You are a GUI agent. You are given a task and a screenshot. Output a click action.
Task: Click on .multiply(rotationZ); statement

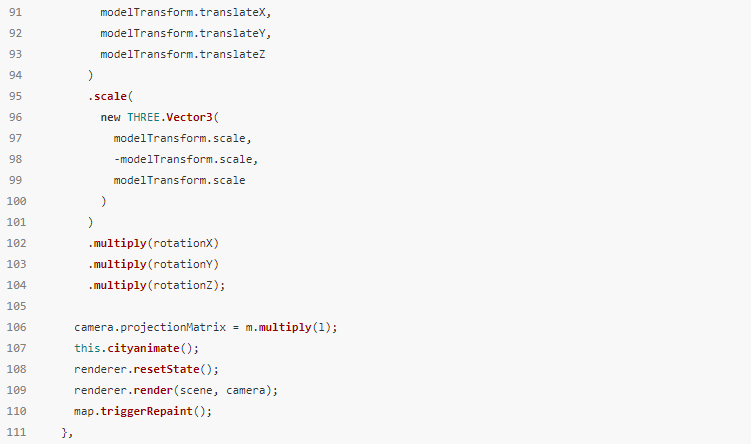(x=157, y=285)
